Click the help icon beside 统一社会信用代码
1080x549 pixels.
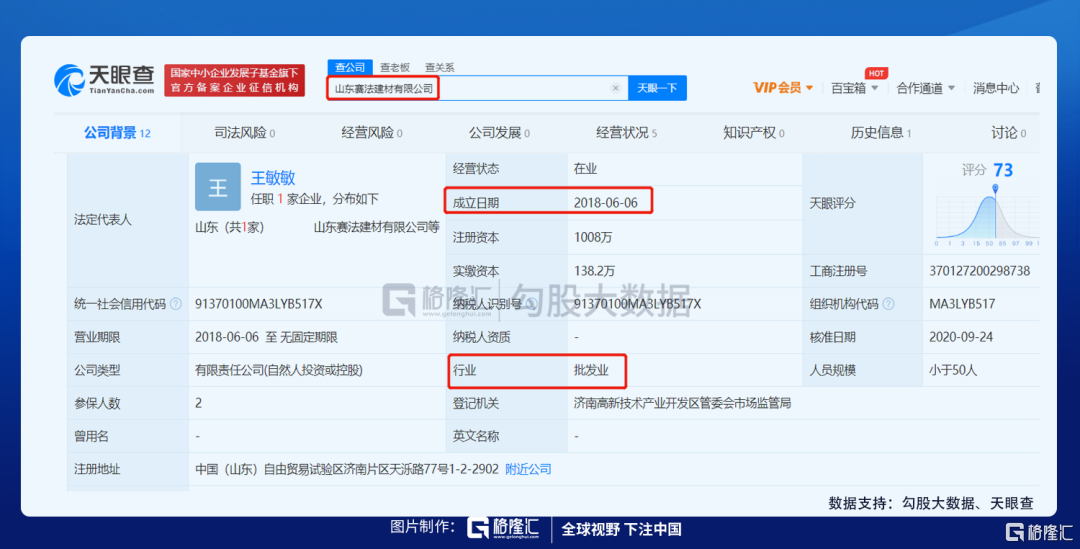[x=176, y=304]
